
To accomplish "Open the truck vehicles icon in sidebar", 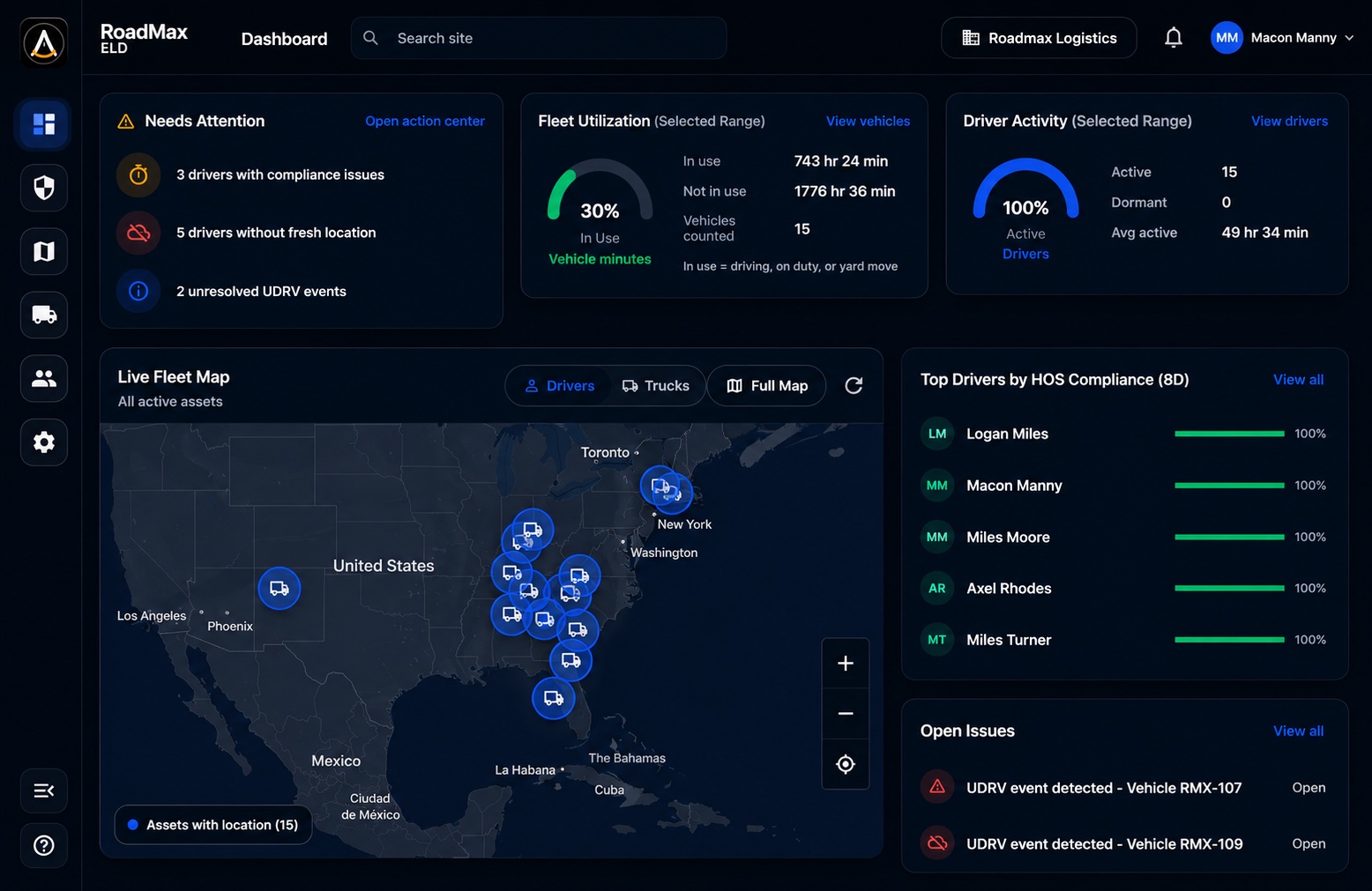I will 44,315.
